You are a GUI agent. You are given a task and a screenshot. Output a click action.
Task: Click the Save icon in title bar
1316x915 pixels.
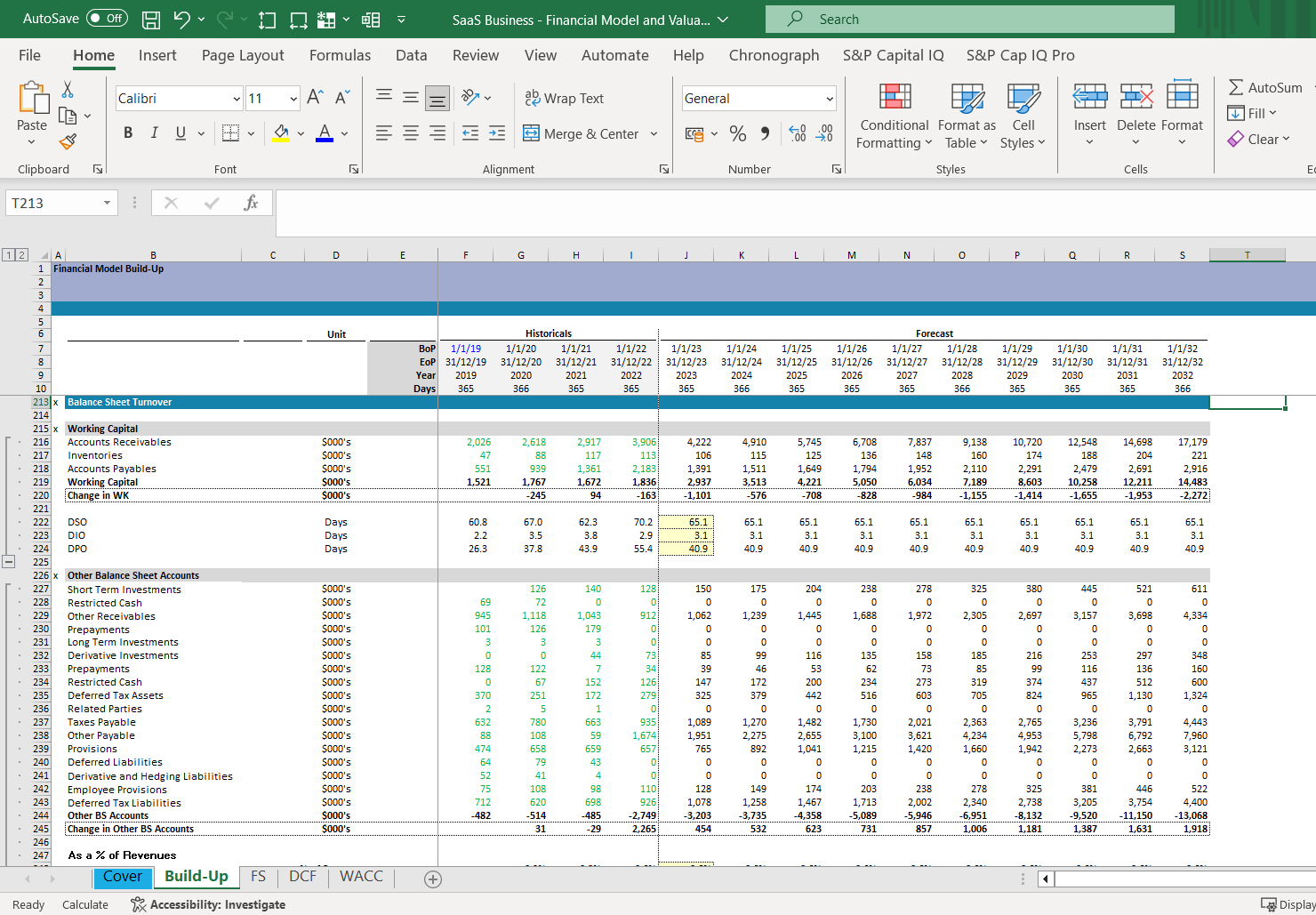pos(151,20)
